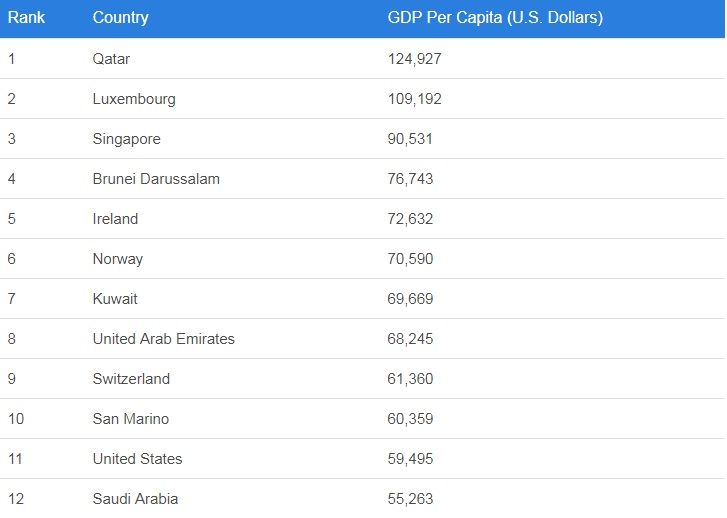
Task: Select the Qatar country cell
Action: point(111,59)
